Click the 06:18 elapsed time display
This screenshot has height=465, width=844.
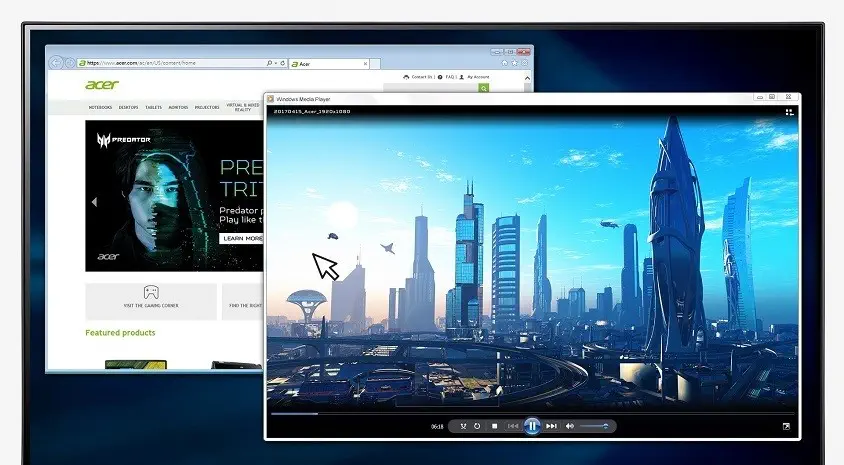(x=437, y=426)
